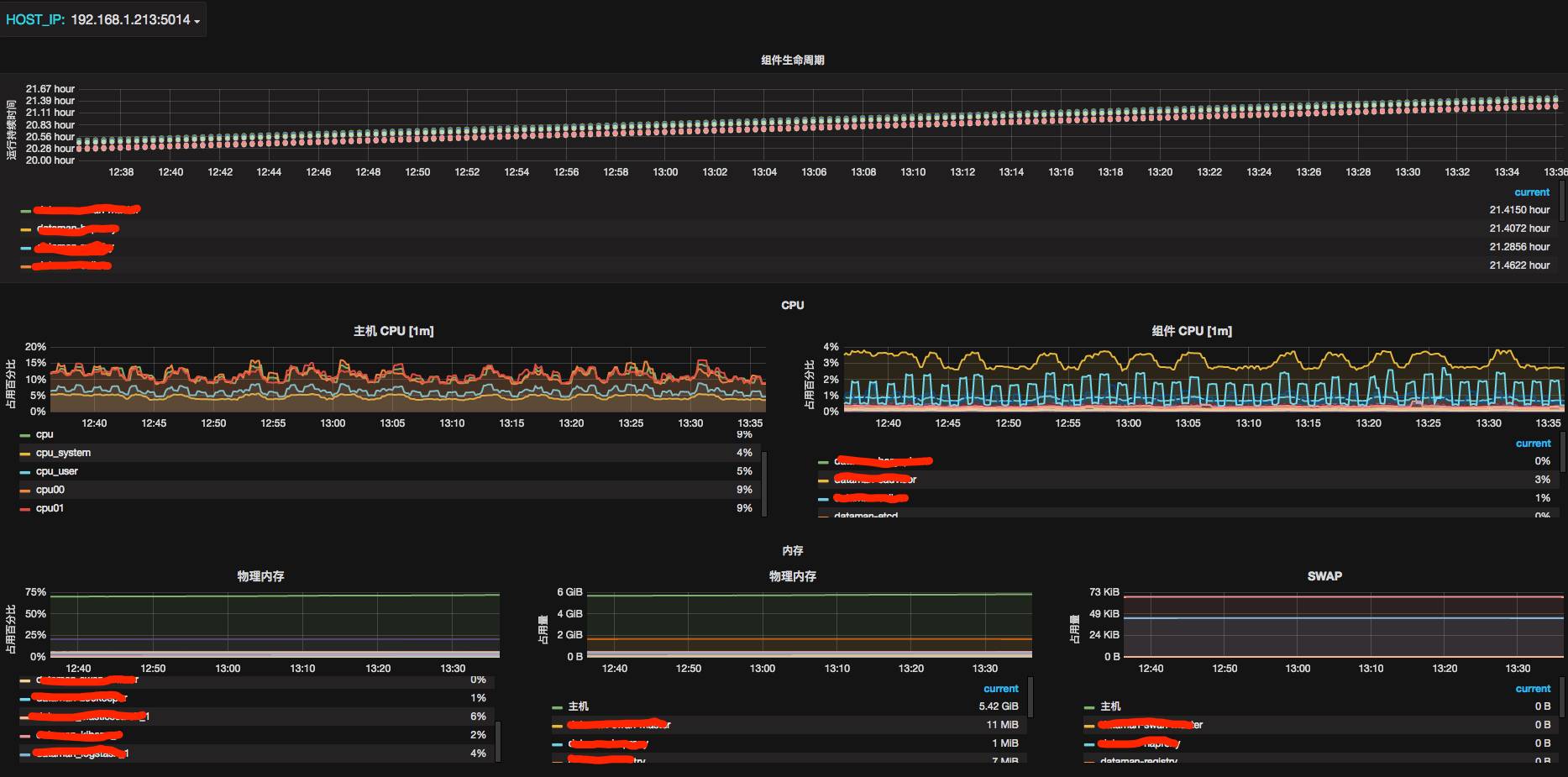
Task: Click the yellow color swatch beside cpu_system
Action: coord(25,454)
